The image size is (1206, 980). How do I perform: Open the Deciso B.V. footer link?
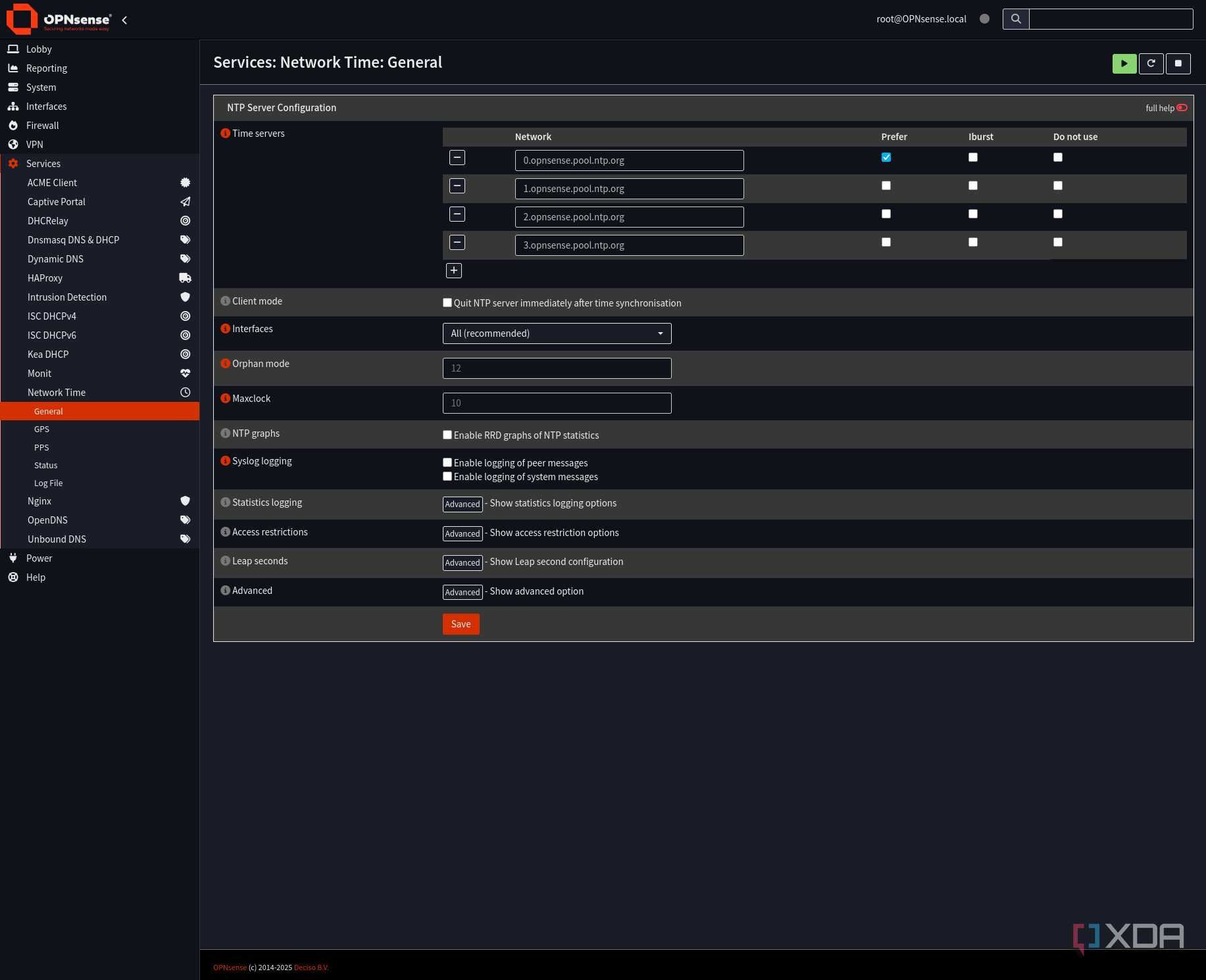(x=311, y=968)
